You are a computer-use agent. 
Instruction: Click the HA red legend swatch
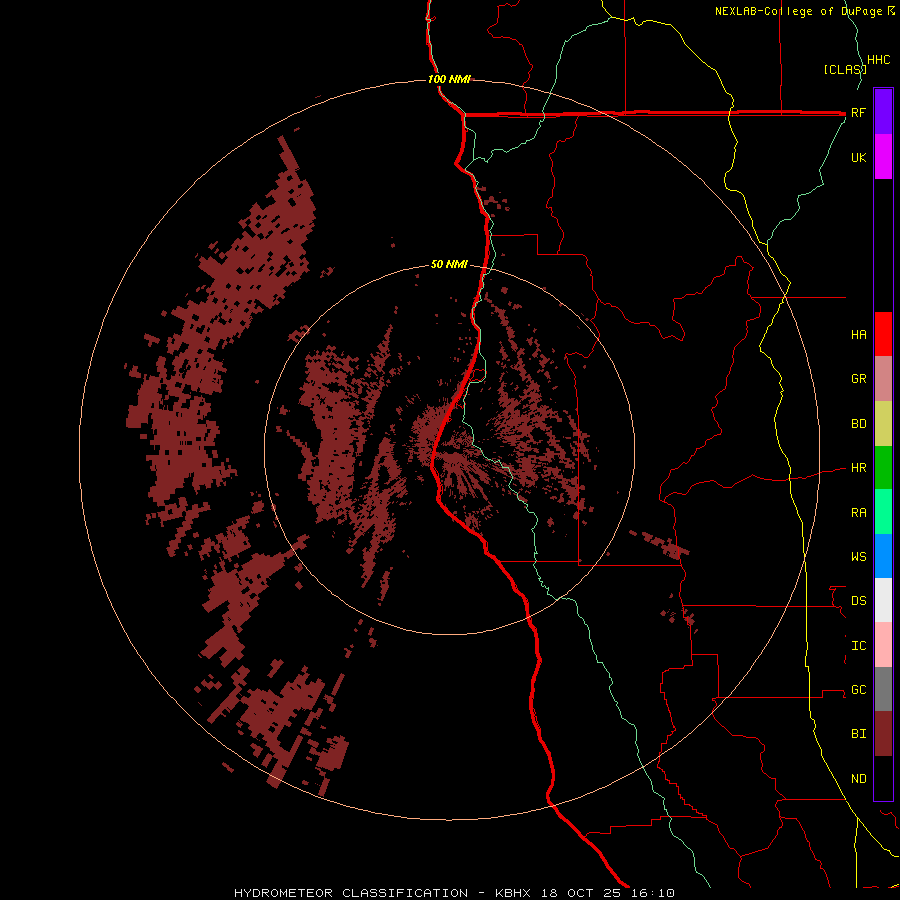(x=883, y=334)
